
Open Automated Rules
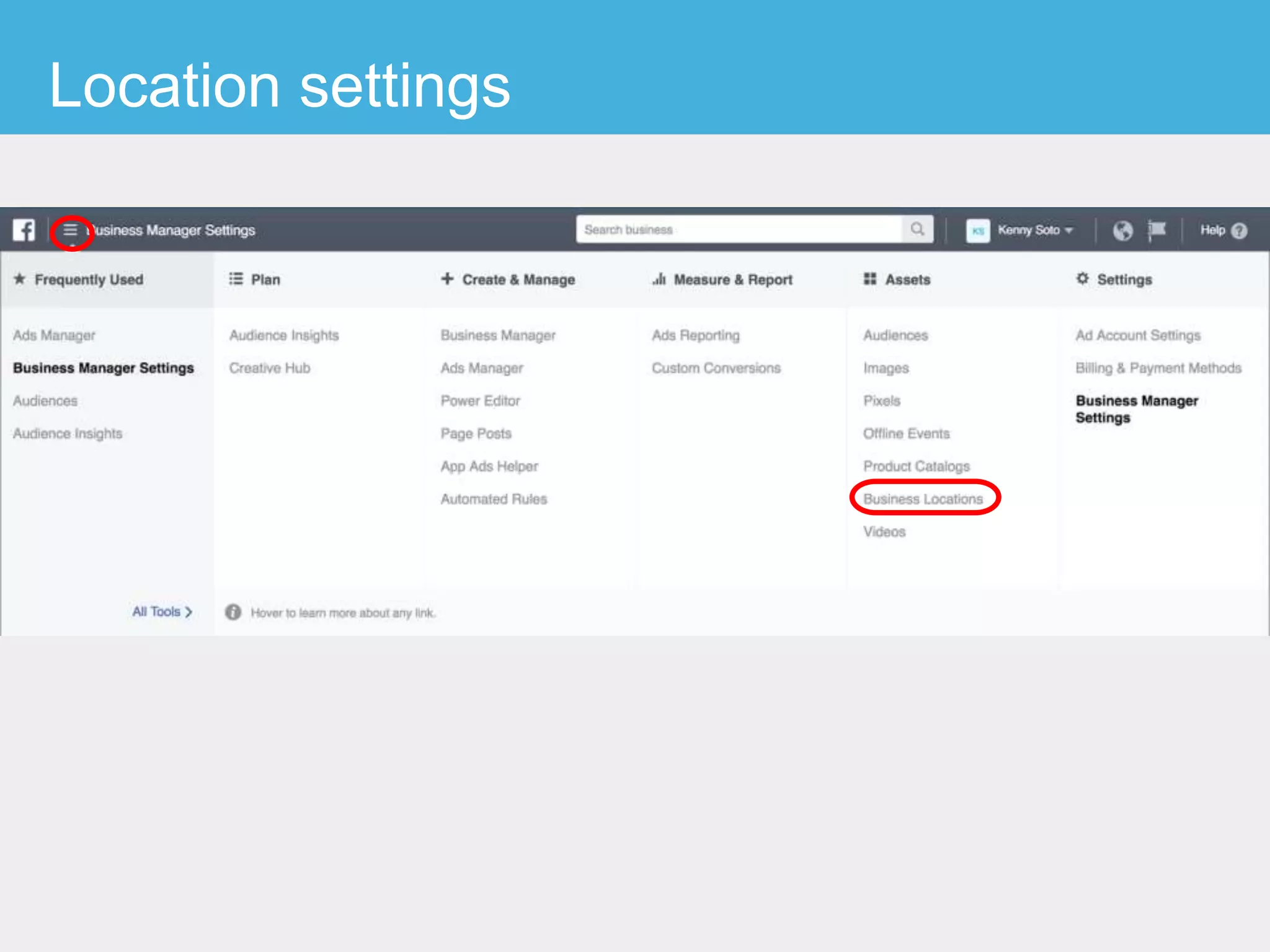[494, 499]
